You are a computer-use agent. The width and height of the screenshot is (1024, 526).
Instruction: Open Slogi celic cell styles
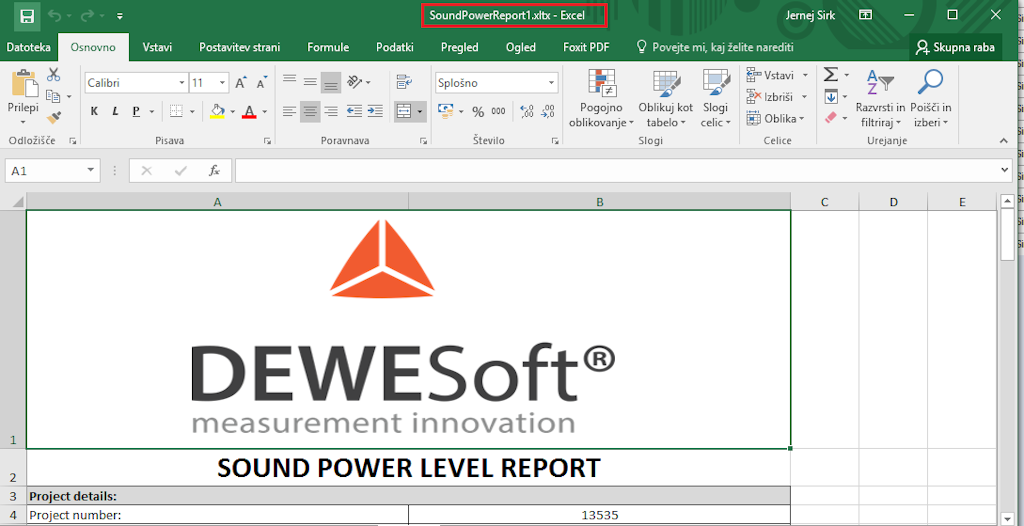[x=715, y=98]
